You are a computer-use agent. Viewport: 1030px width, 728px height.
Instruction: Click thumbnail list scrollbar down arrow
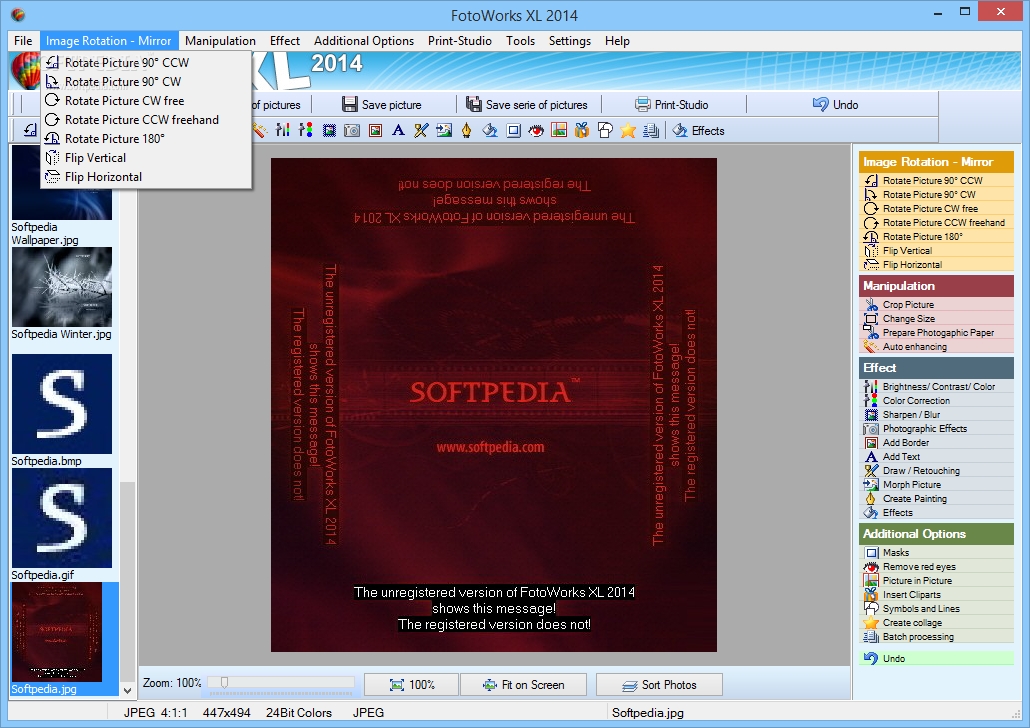[x=128, y=691]
